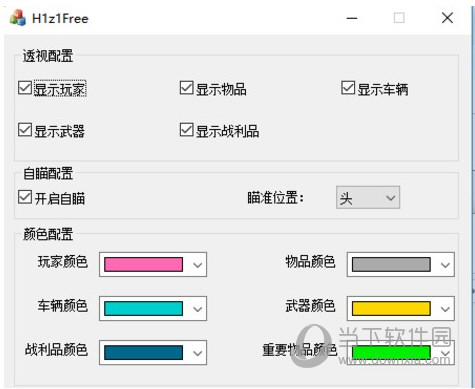Click the gray 物品颜色 swatch

click(391, 265)
